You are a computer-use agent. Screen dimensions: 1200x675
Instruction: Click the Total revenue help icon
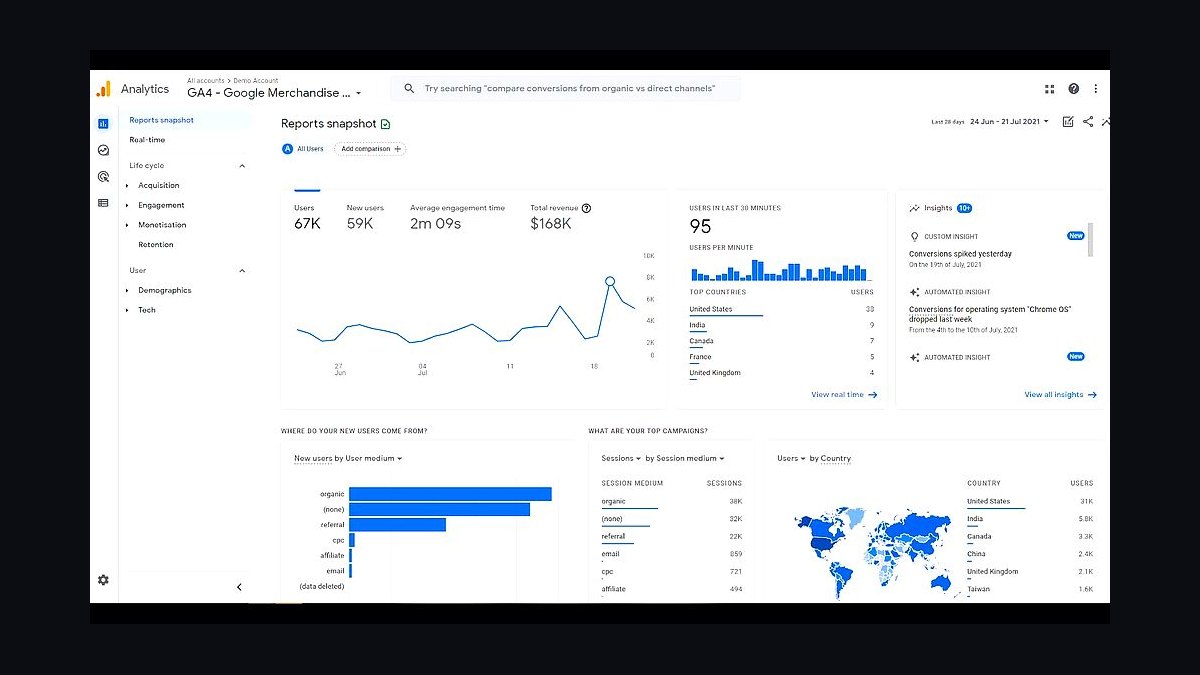tap(586, 208)
